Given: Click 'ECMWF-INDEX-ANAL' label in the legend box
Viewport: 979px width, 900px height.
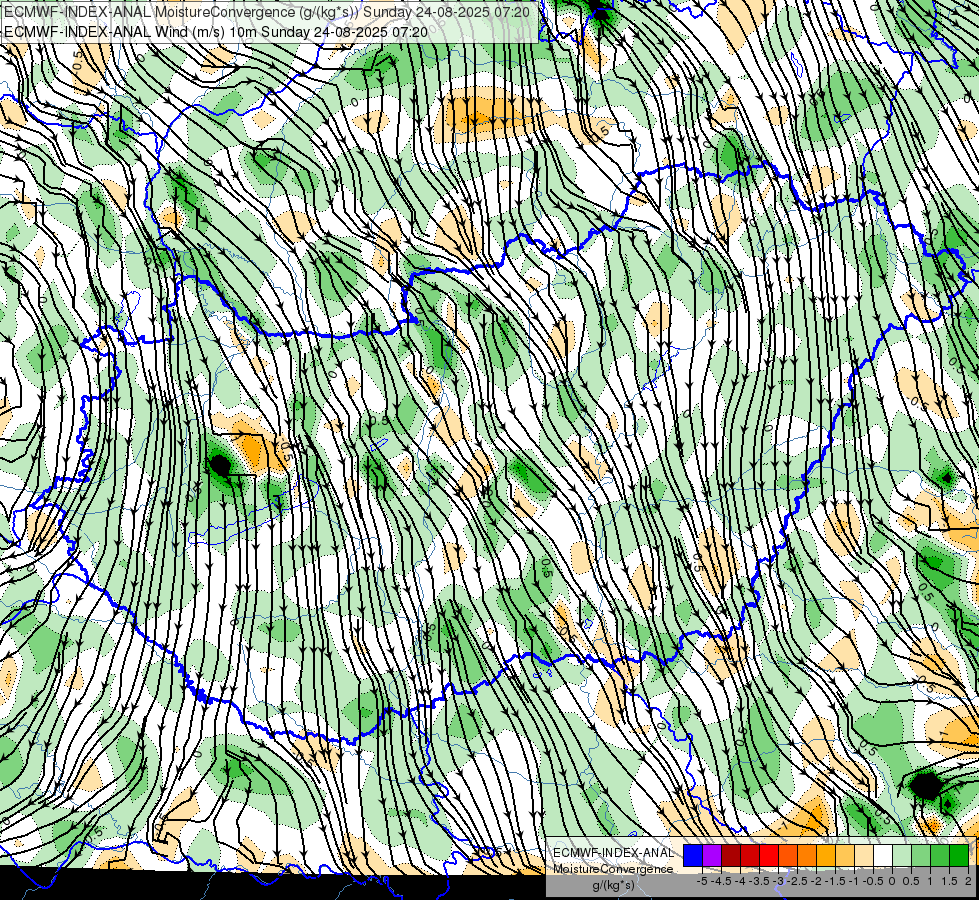Looking at the screenshot, I should click(x=614, y=853).
